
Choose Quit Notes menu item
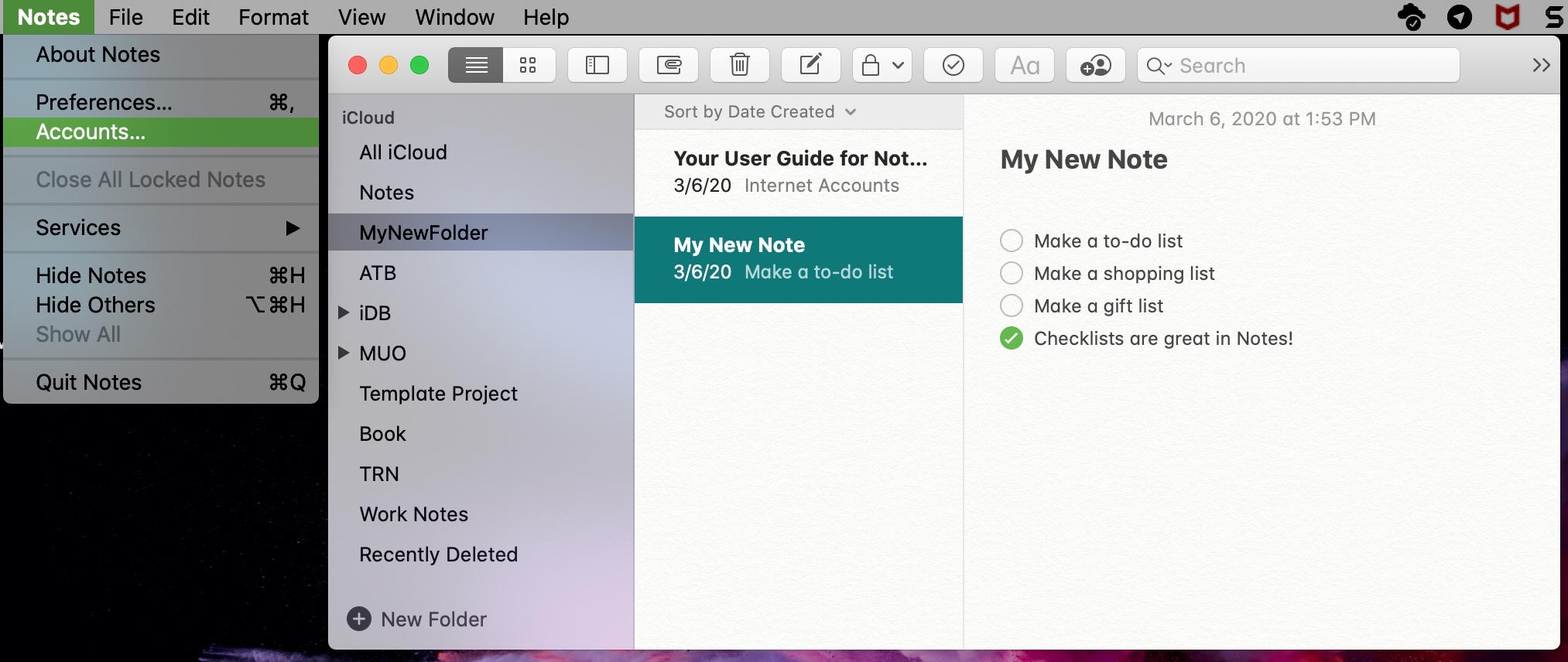(161, 382)
